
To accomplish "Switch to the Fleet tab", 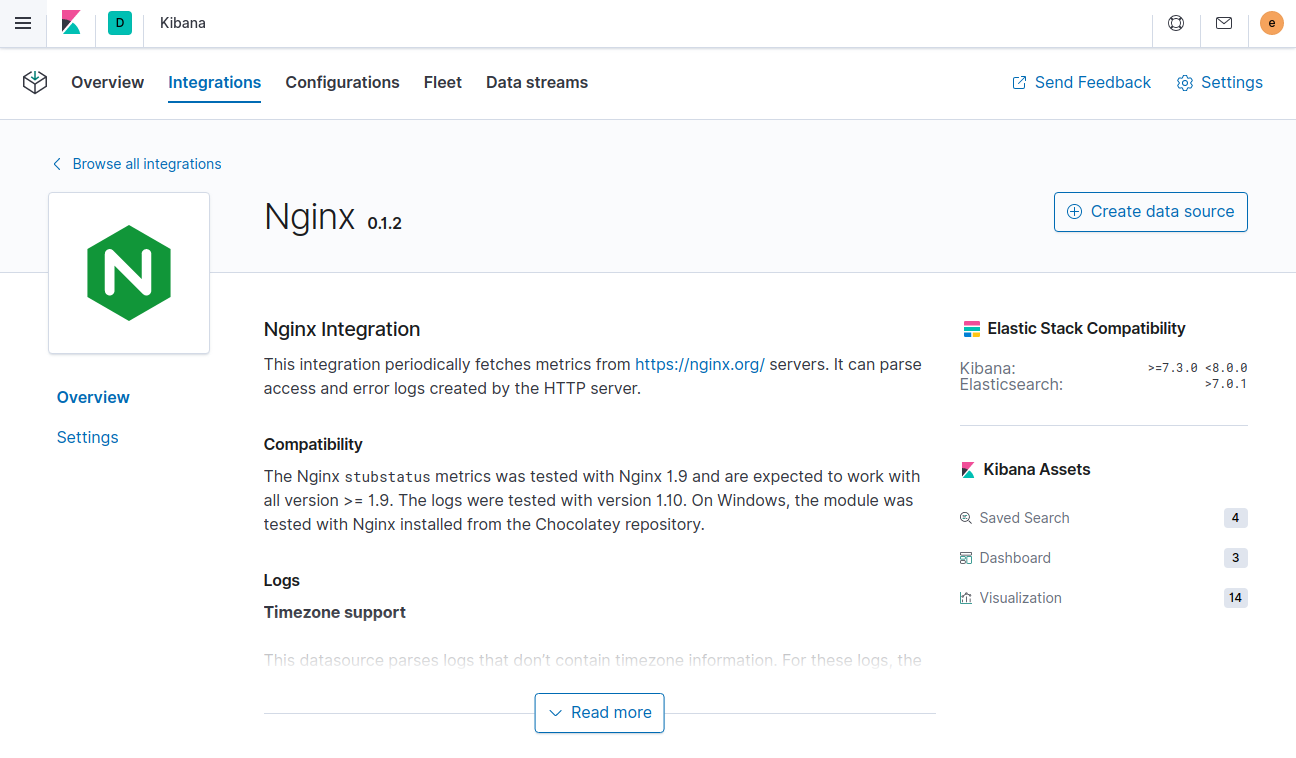I will [442, 82].
